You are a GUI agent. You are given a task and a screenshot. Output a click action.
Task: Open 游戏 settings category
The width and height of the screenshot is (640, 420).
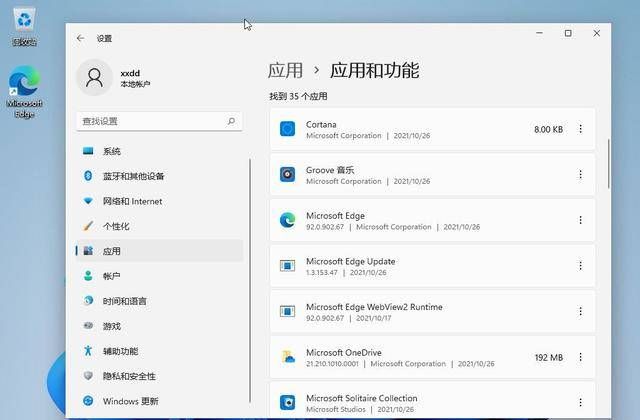pos(159,326)
